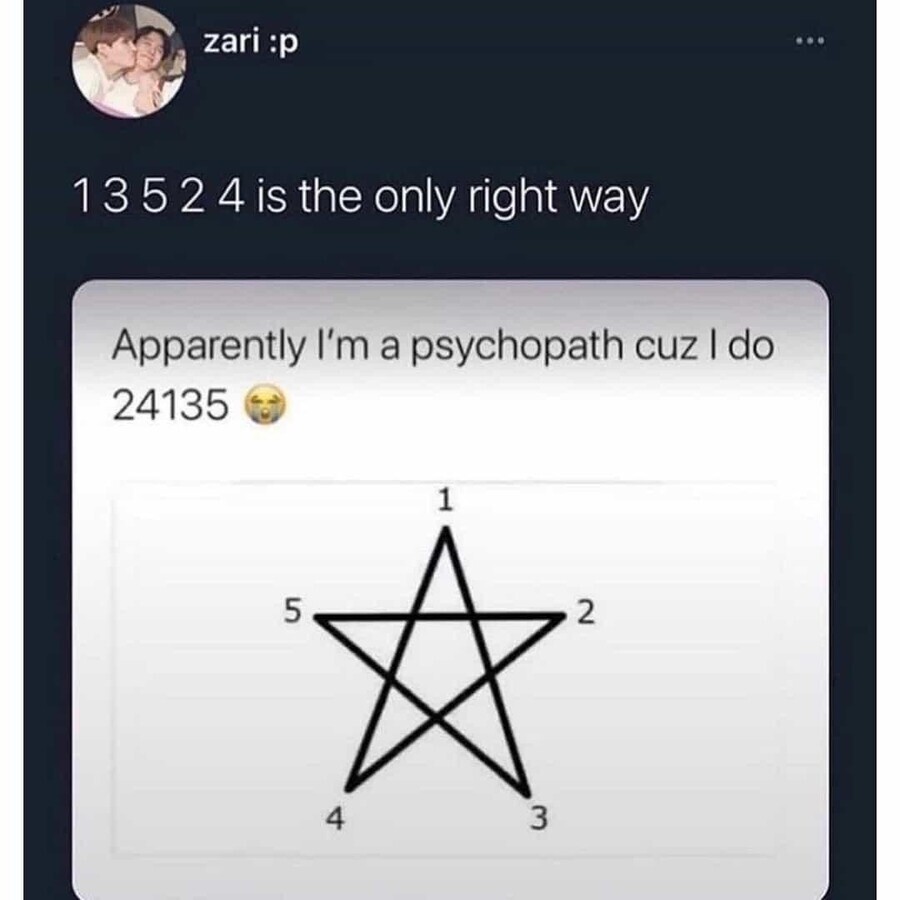
Task: Open zari's profile picture
Action: point(129,61)
